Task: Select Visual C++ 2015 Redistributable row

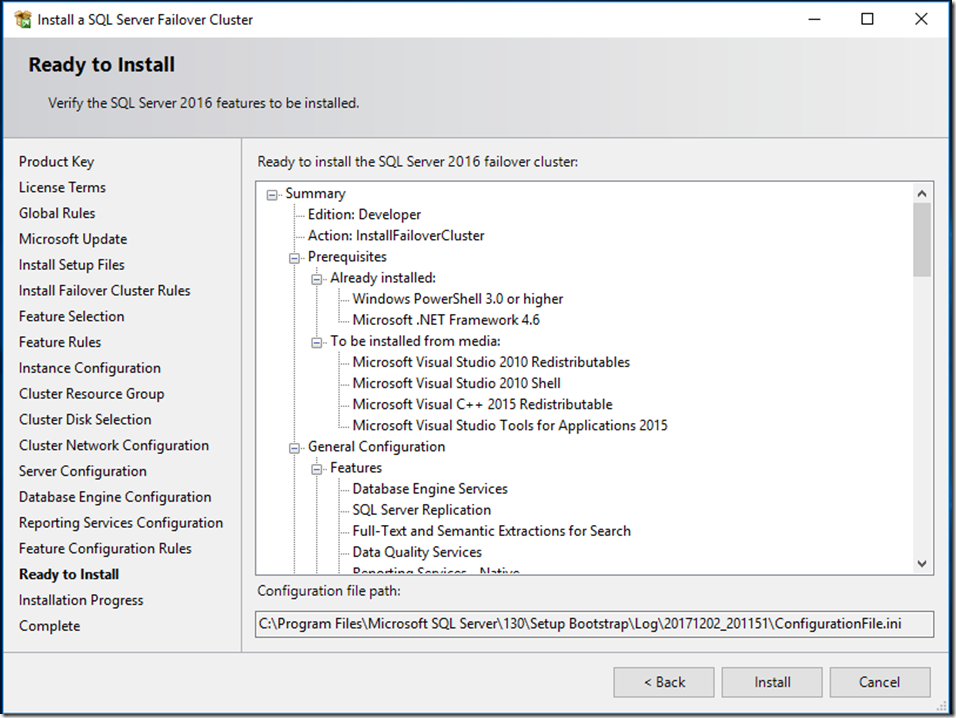Action: click(482, 404)
